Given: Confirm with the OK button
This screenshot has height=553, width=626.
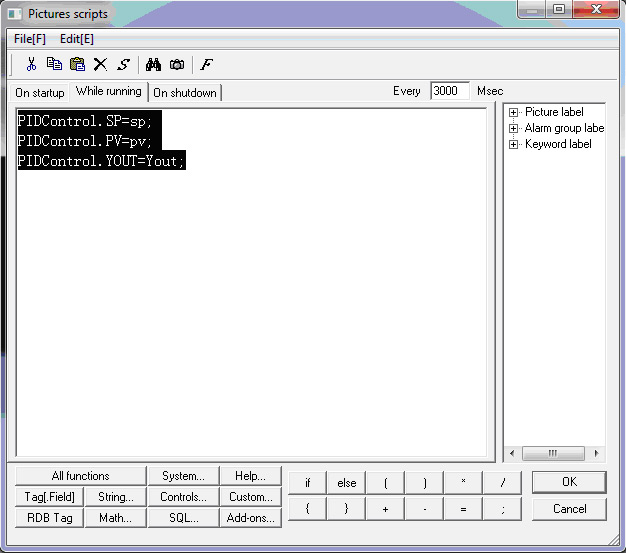Looking at the screenshot, I should tap(569, 482).
